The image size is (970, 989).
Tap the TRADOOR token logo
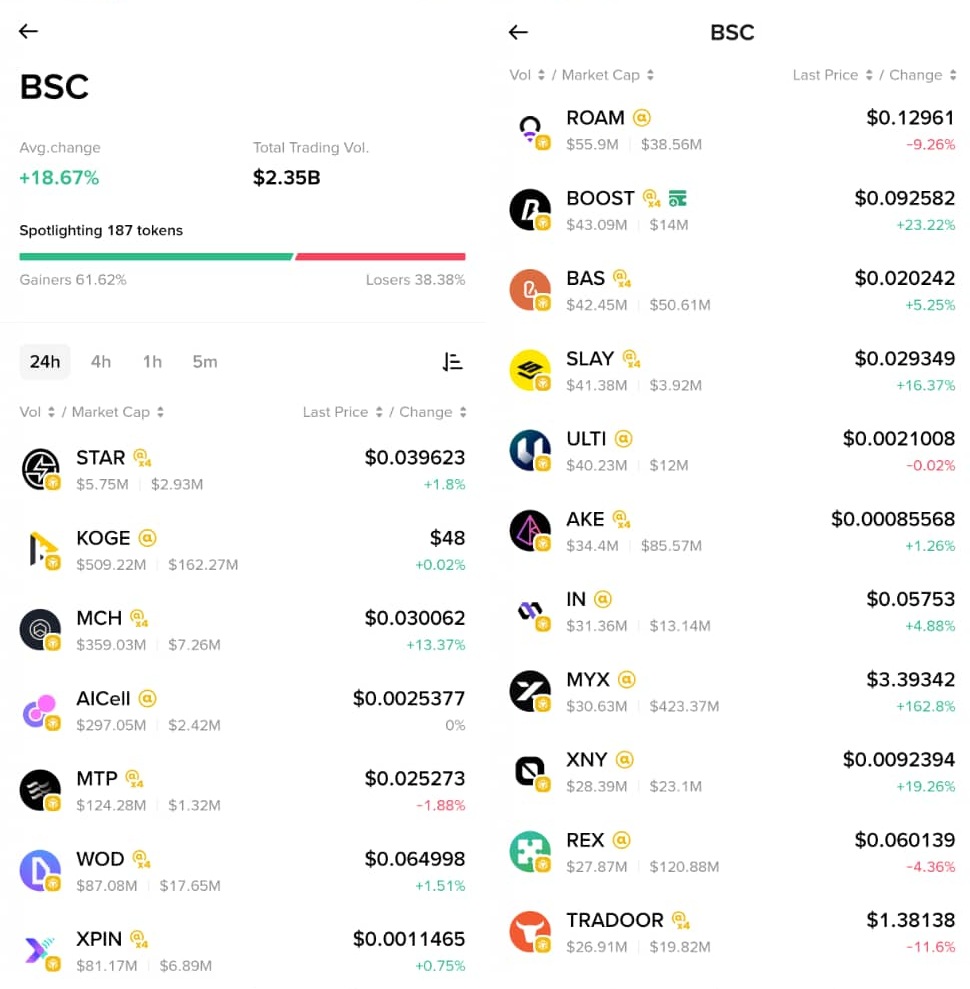click(x=529, y=932)
